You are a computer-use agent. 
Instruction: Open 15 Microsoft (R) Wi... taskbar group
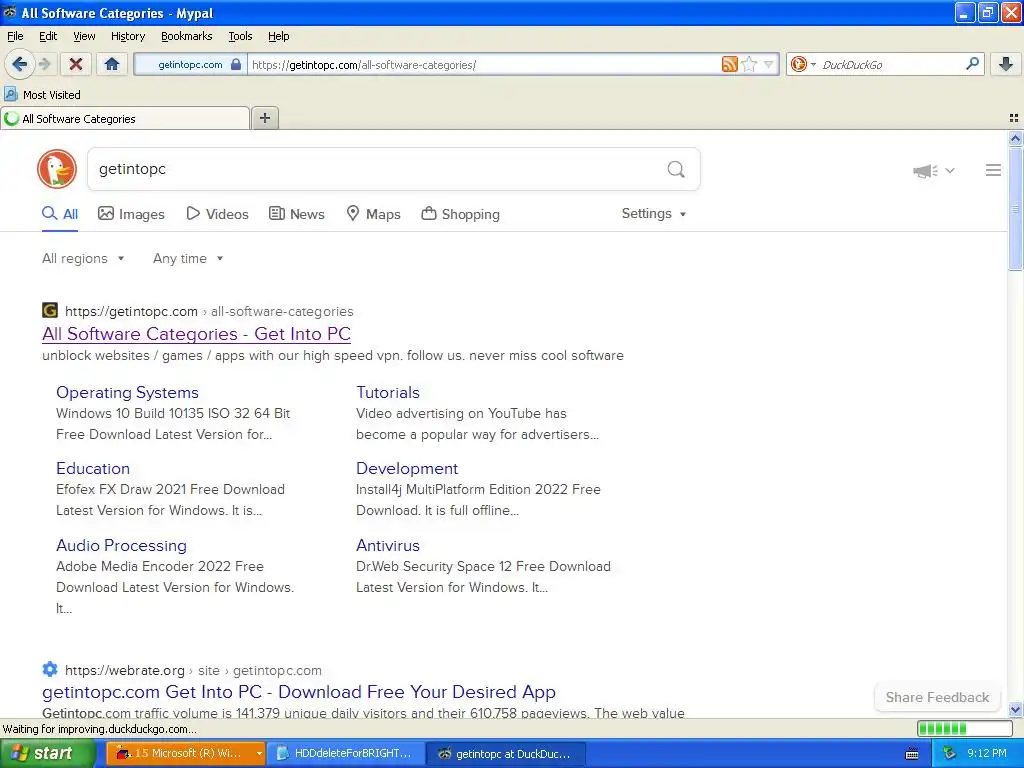point(185,754)
